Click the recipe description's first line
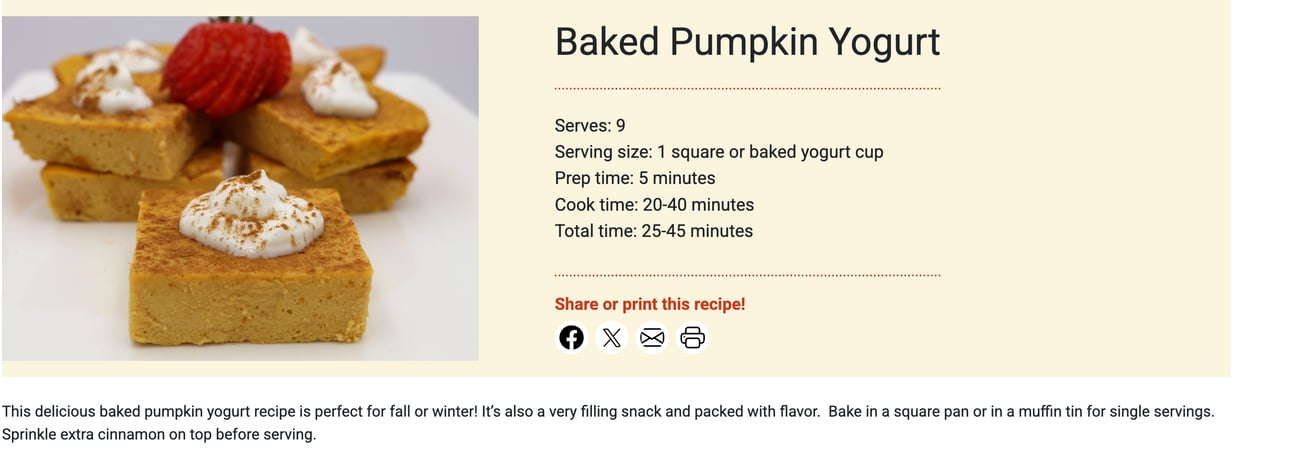Image resolution: width=1300 pixels, height=450 pixels. (x=608, y=411)
